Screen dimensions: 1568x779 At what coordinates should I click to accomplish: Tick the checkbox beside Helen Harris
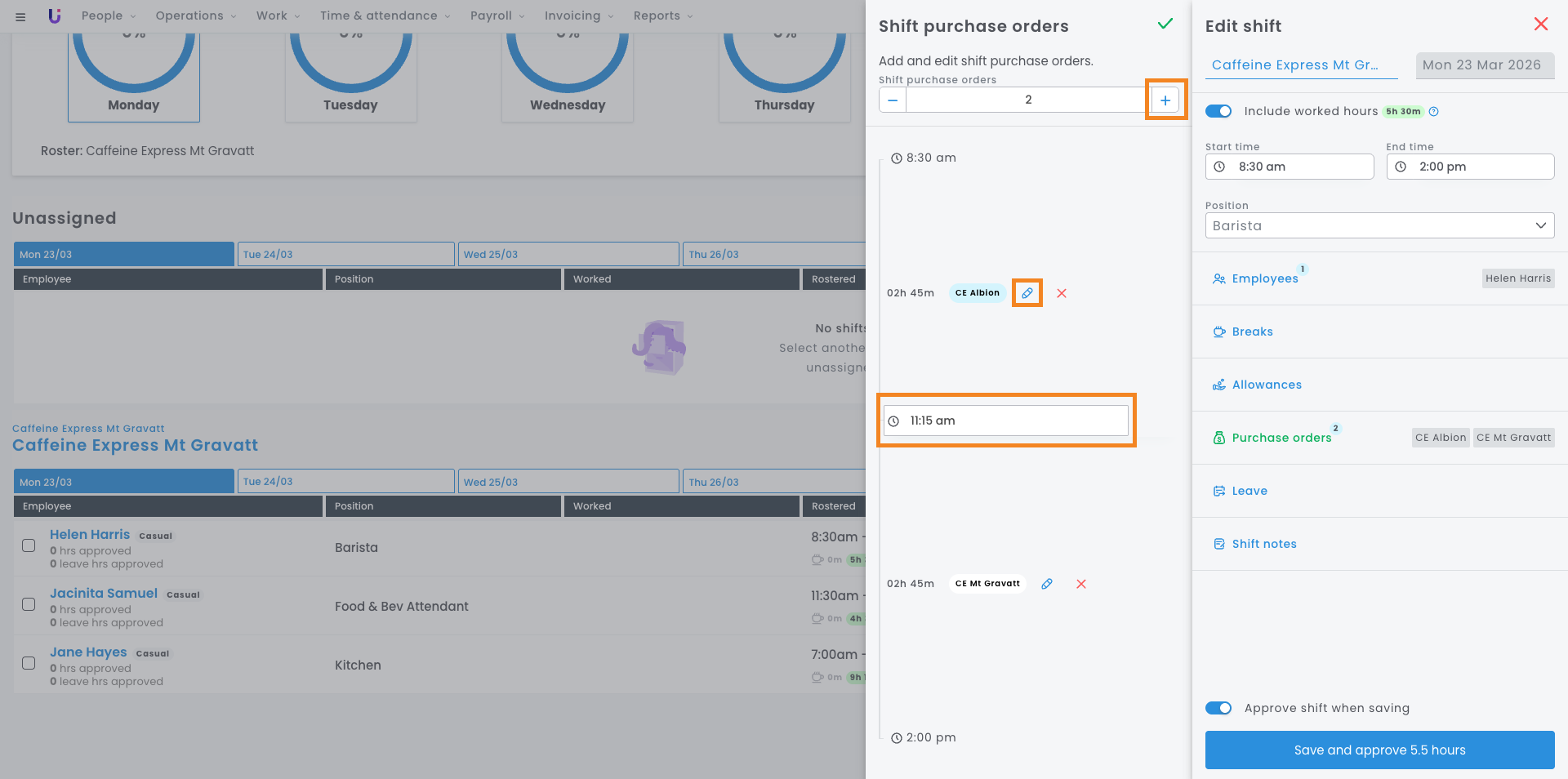point(29,545)
